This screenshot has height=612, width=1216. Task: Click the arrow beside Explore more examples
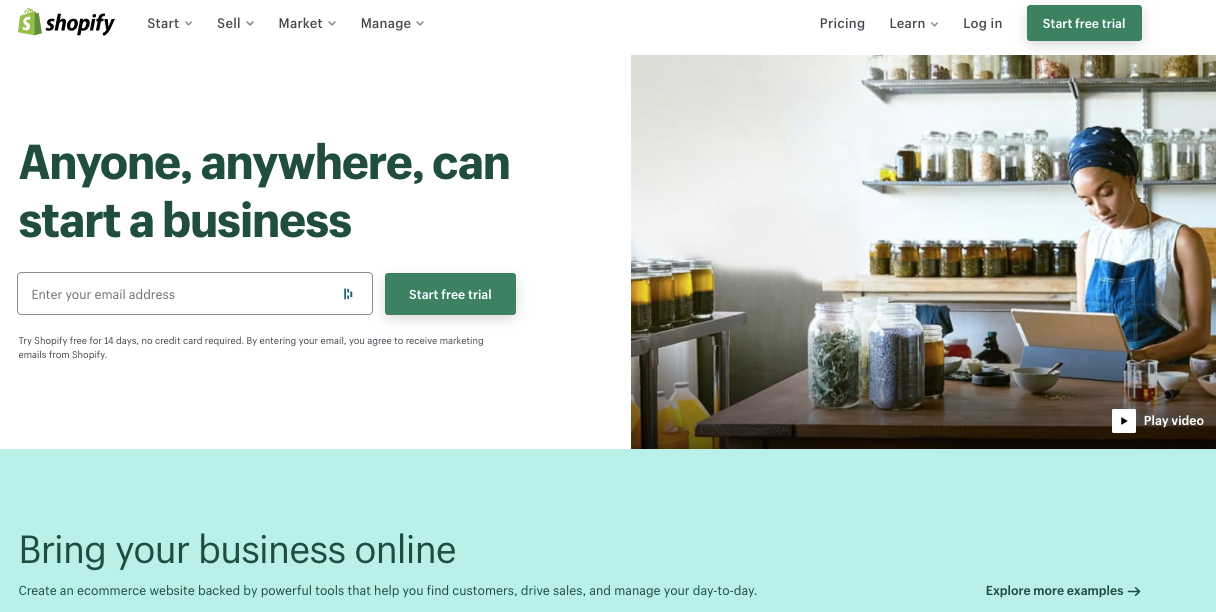[x=1134, y=591]
